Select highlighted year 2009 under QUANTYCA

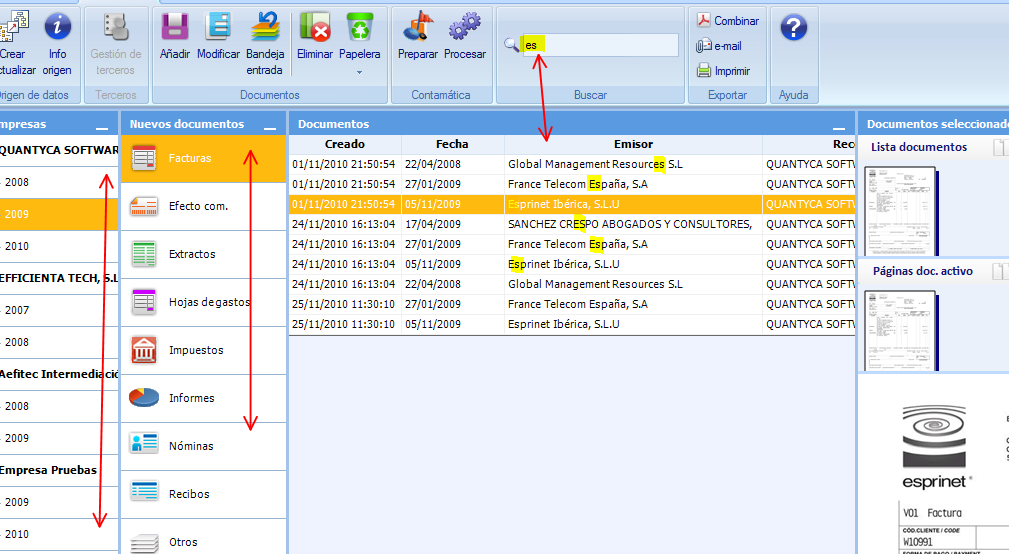click(x=59, y=214)
